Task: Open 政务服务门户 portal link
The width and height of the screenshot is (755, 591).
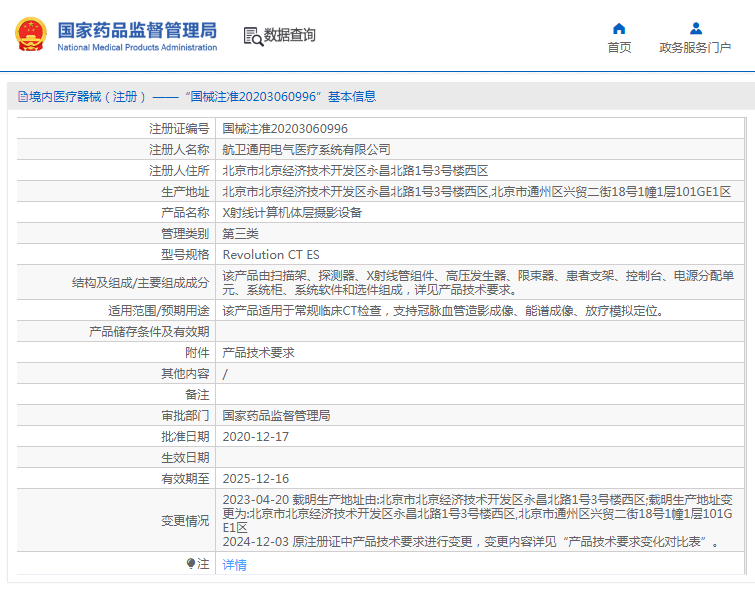Action: (695, 47)
